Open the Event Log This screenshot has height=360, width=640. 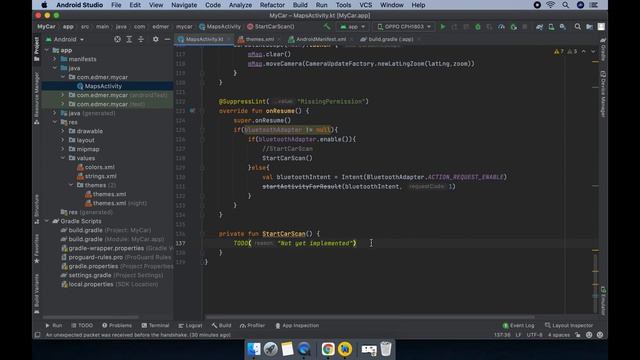[x=518, y=325]
